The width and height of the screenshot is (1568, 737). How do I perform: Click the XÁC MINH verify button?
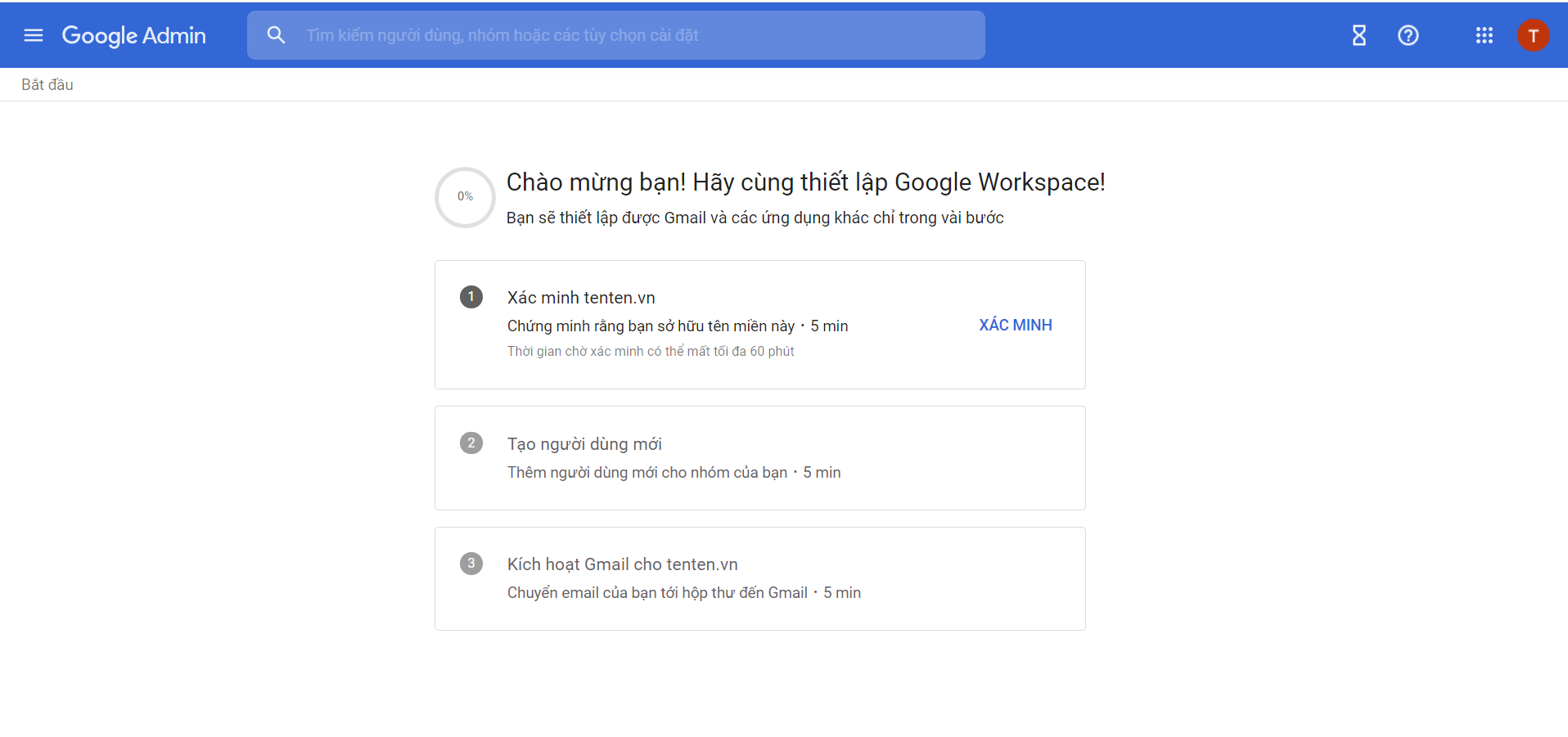(x=1016, y=325)
